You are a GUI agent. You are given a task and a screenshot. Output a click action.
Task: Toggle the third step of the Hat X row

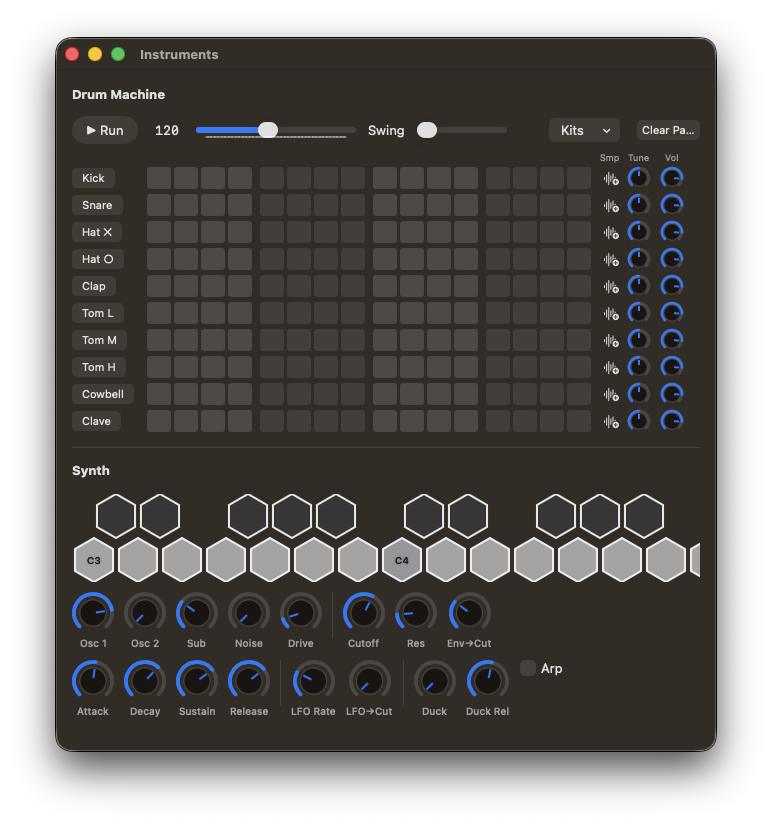[x=213, y=232]
